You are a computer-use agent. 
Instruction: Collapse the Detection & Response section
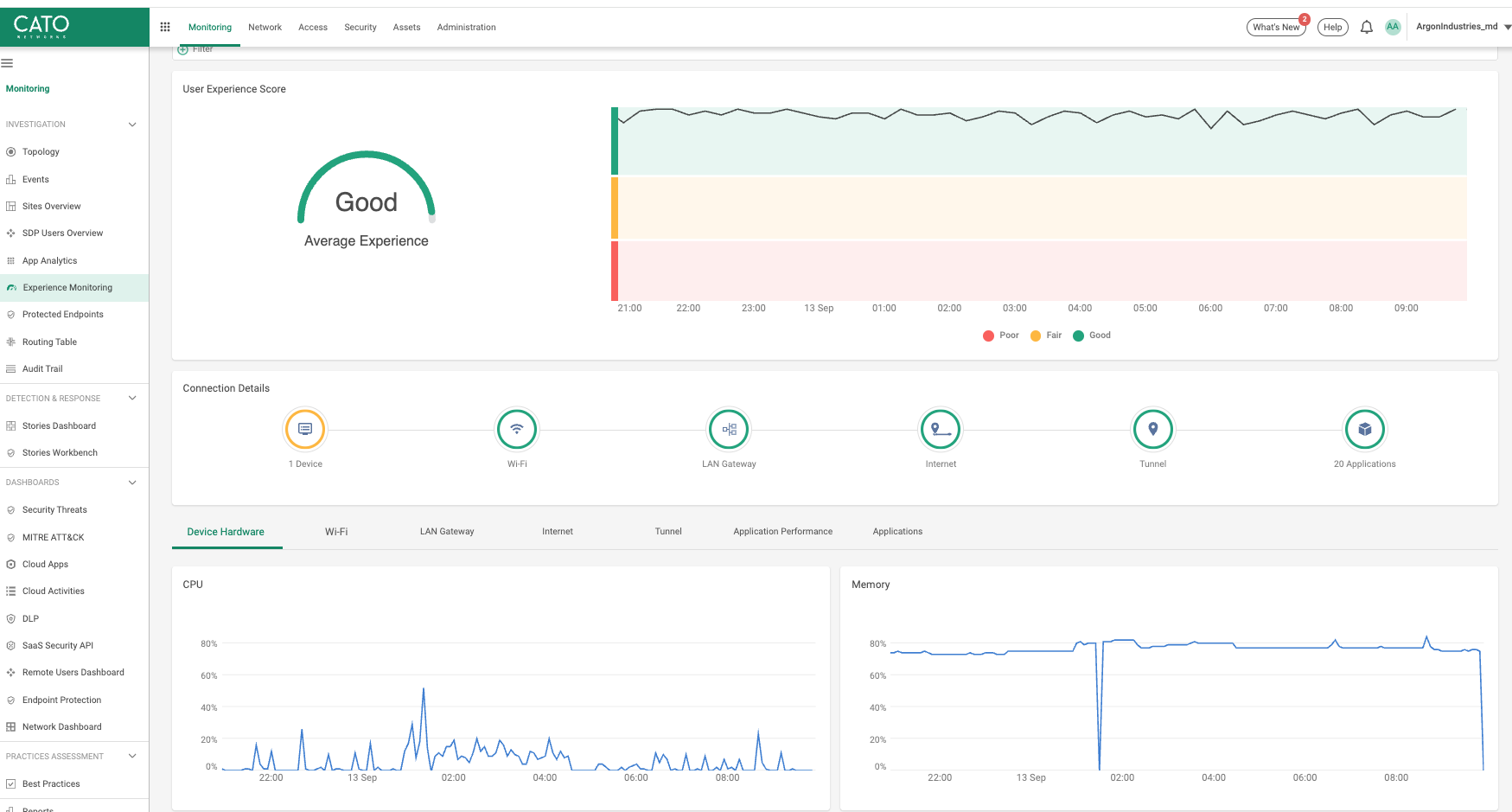tap(132, 399)
